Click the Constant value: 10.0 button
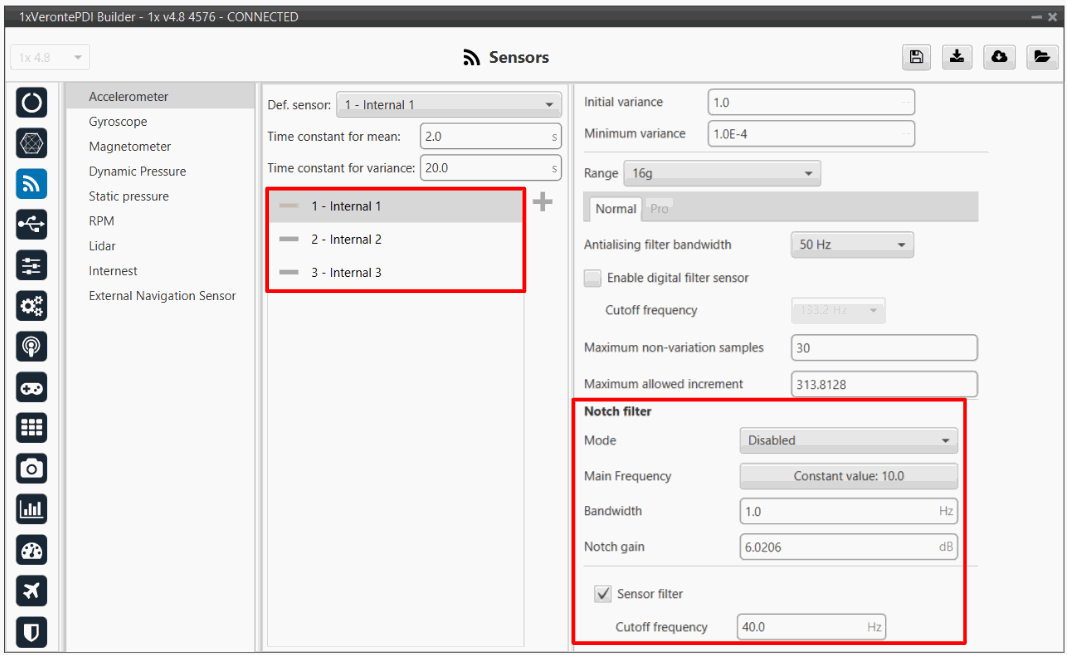This screenshot has height=655, width=1067. (848, 476)
